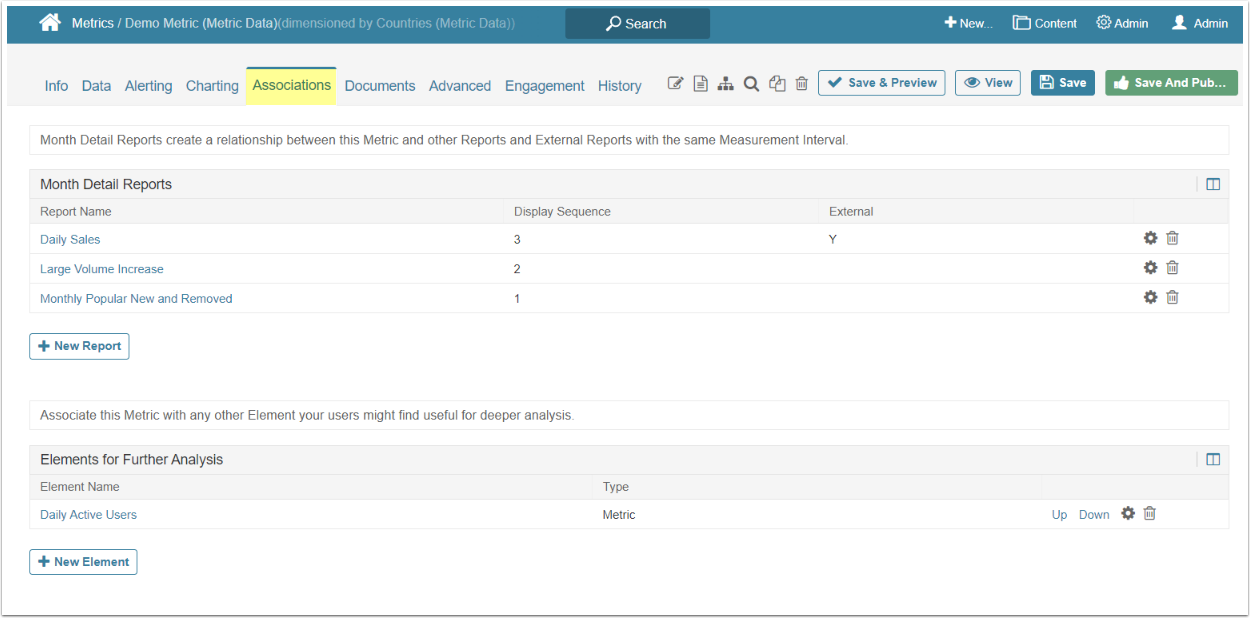The image size is (1250, 618).
Task: Click the External value Y for Daily Sales
Action: click(833, 240)
